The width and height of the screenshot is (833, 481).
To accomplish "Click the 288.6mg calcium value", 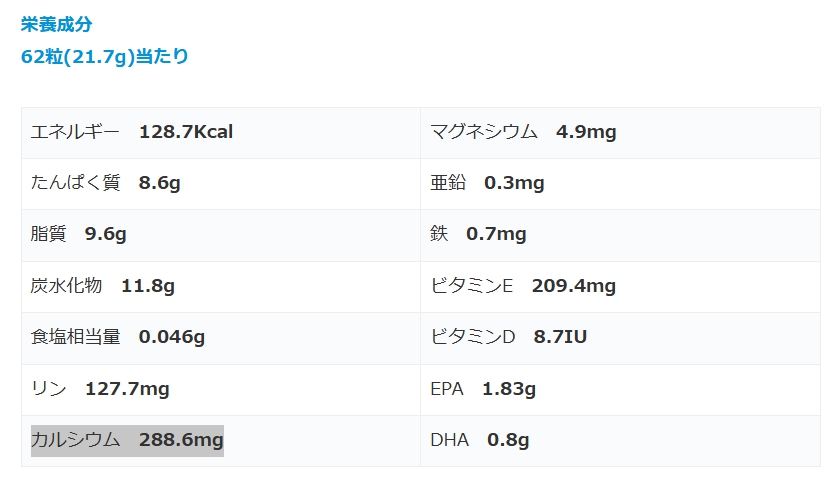I will coord(181,440).
